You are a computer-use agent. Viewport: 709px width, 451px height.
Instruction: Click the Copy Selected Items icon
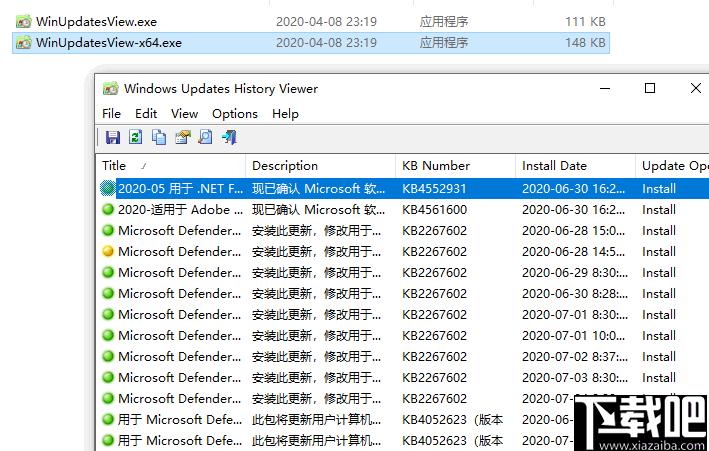click(x=159, y=137)
